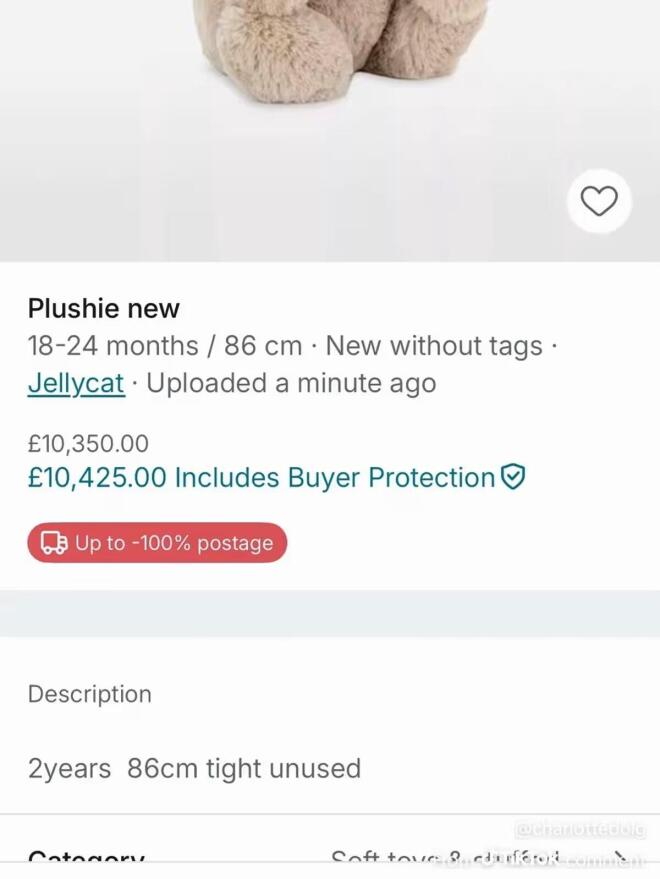Tap the New without tags condition text
This screenshot has height=879, width=660.
click(x=434, y=345)
